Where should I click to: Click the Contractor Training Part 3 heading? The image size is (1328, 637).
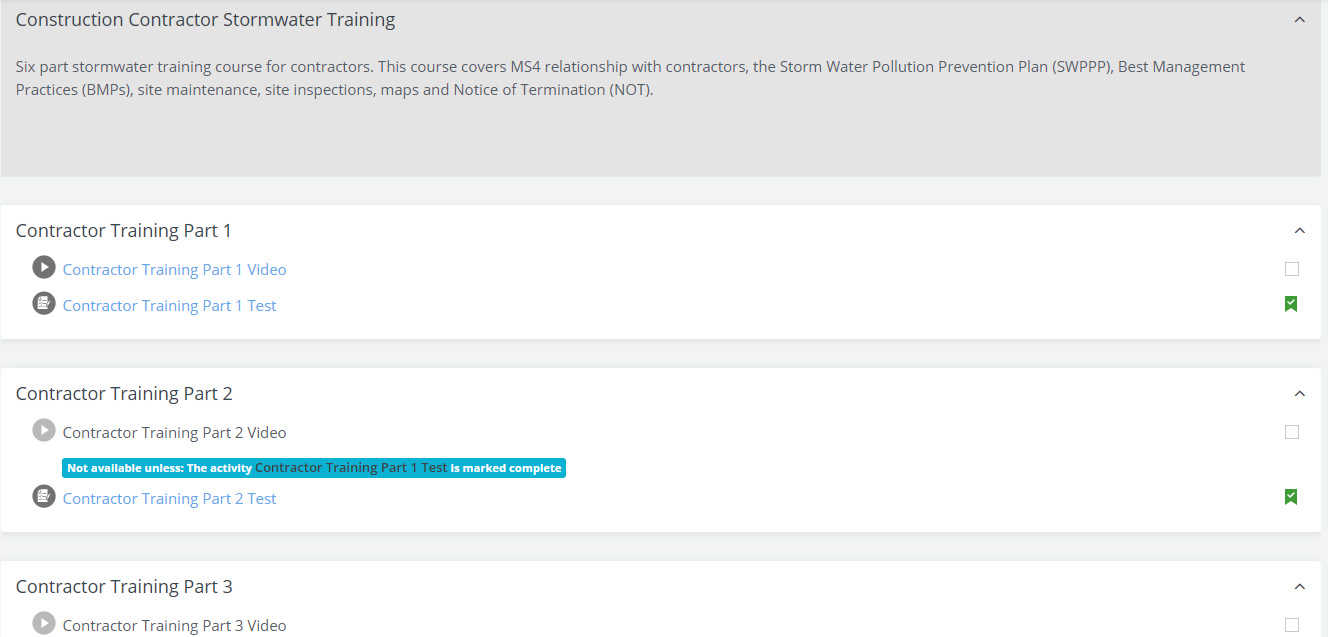click(x=124, y=587)
